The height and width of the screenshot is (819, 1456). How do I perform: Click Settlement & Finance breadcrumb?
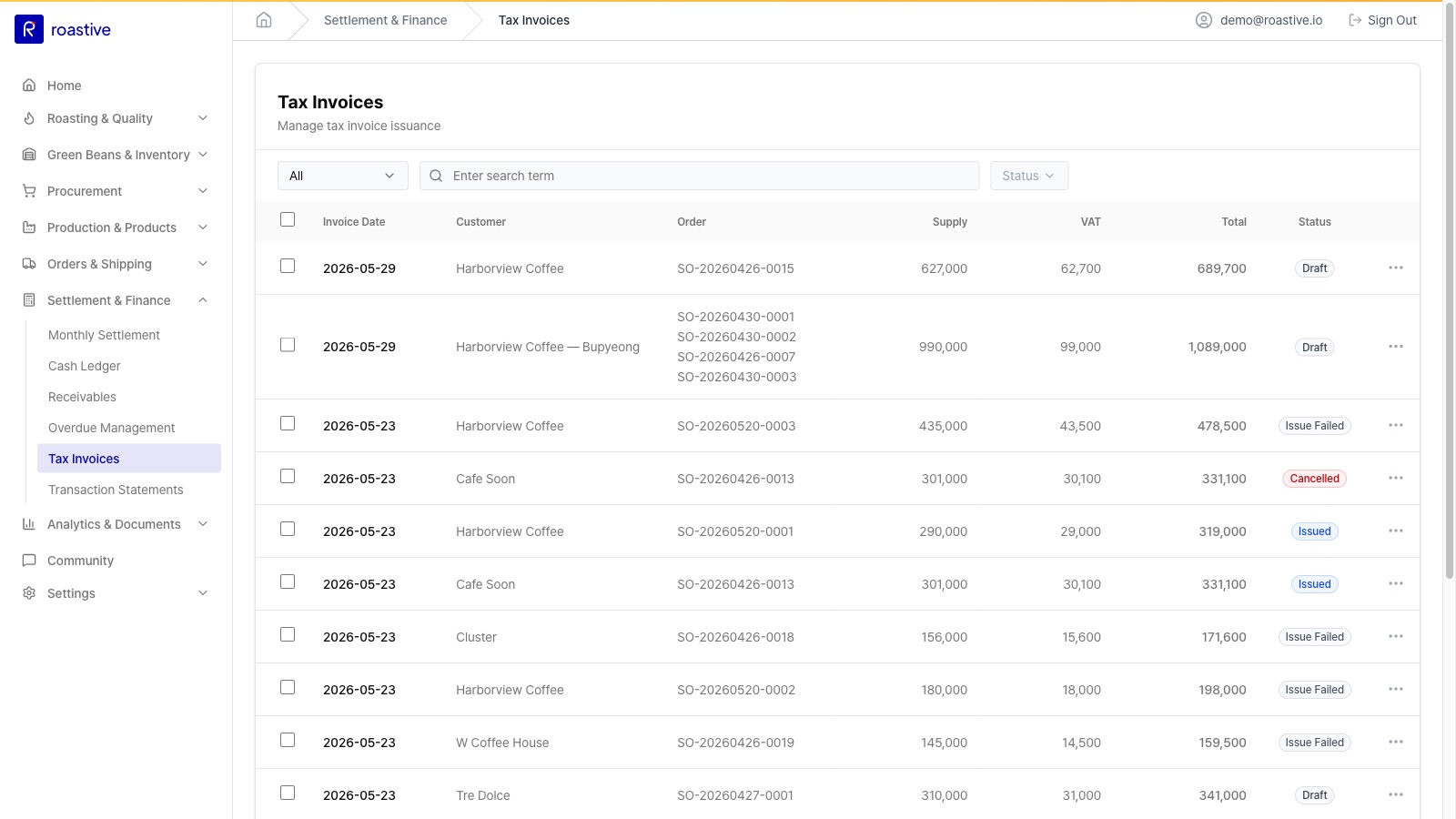(x=386, y=20)
